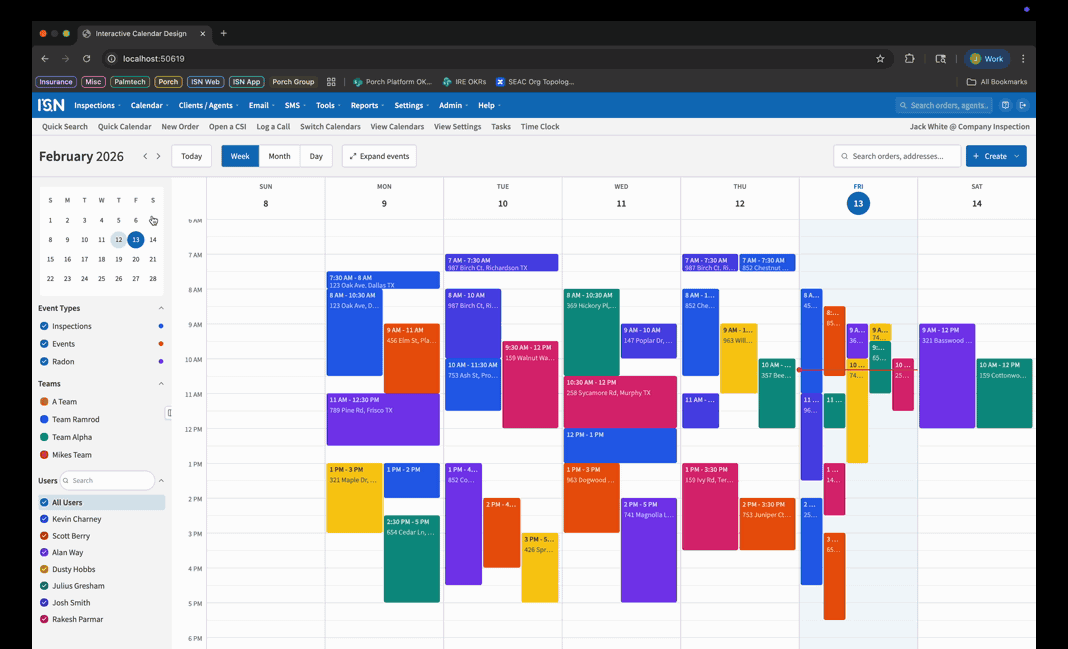Open the Create button dropdown arrow
This screenshot has height=649, width=1068.
(x=1017, y=156)
